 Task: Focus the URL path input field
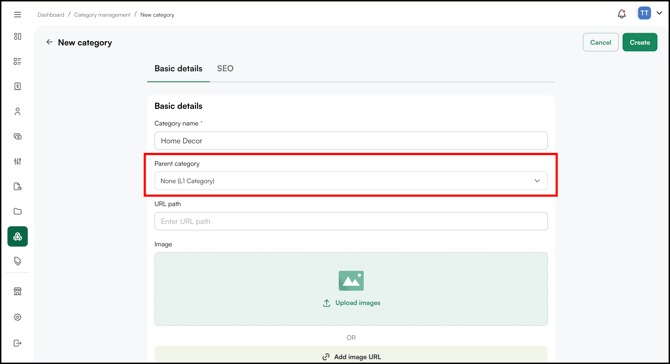tap(351, 221)
